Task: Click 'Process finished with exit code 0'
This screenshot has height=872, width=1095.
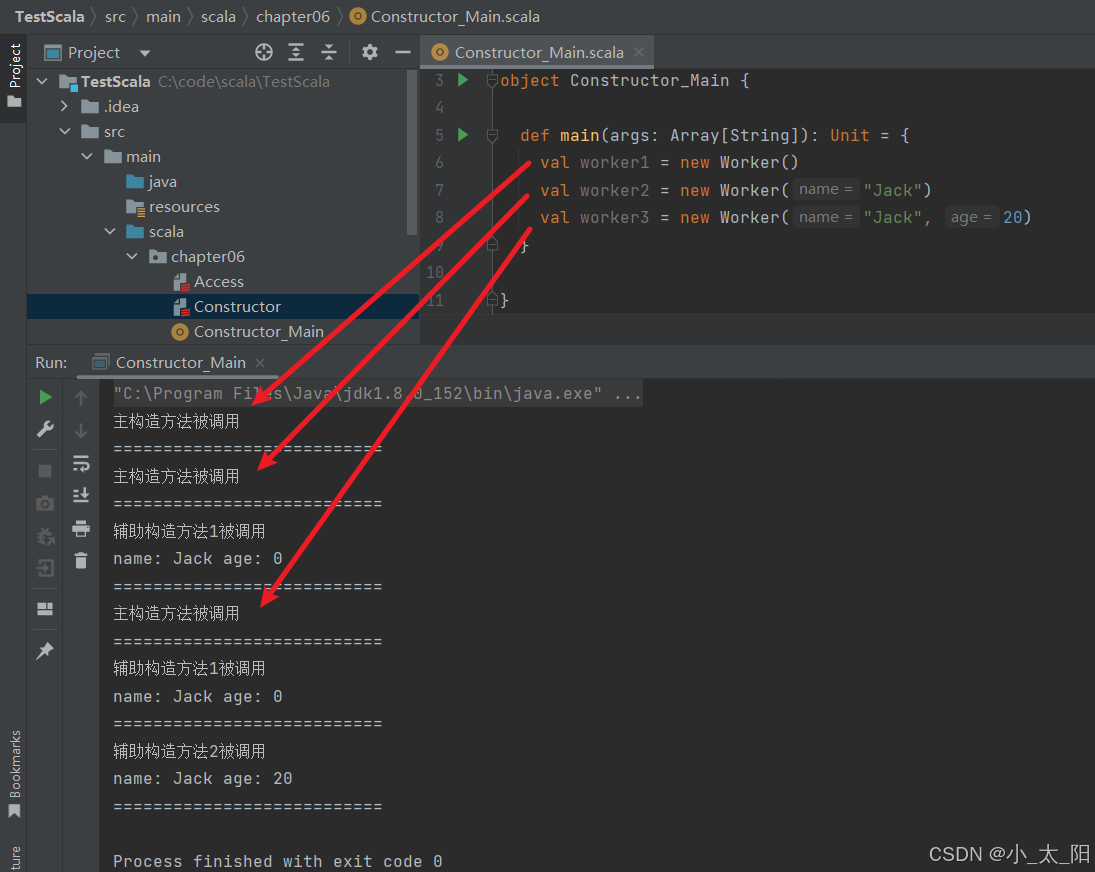Action: tap(277, 861)
